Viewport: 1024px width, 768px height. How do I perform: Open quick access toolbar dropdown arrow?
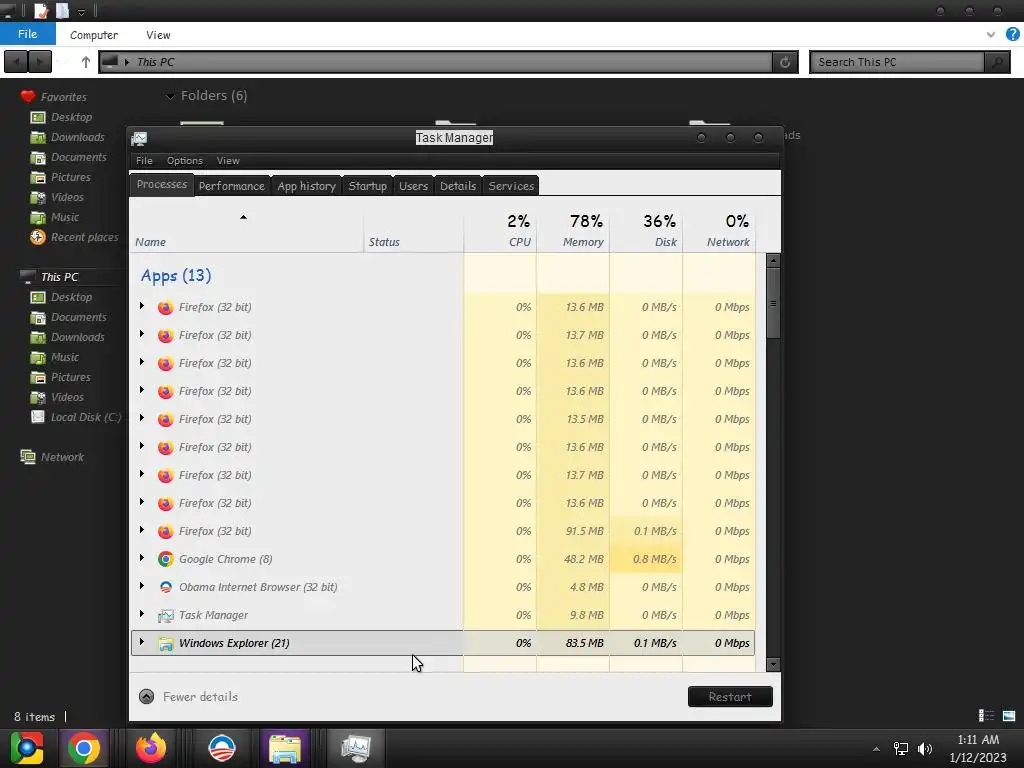tap(82, 12)
